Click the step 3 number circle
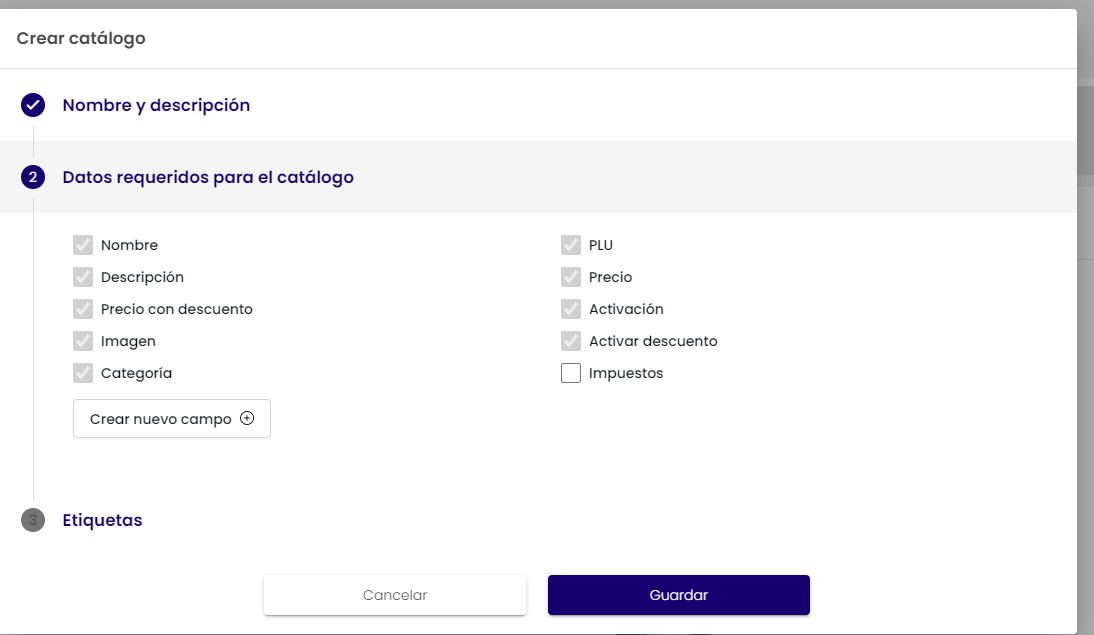 coord(33,520)
